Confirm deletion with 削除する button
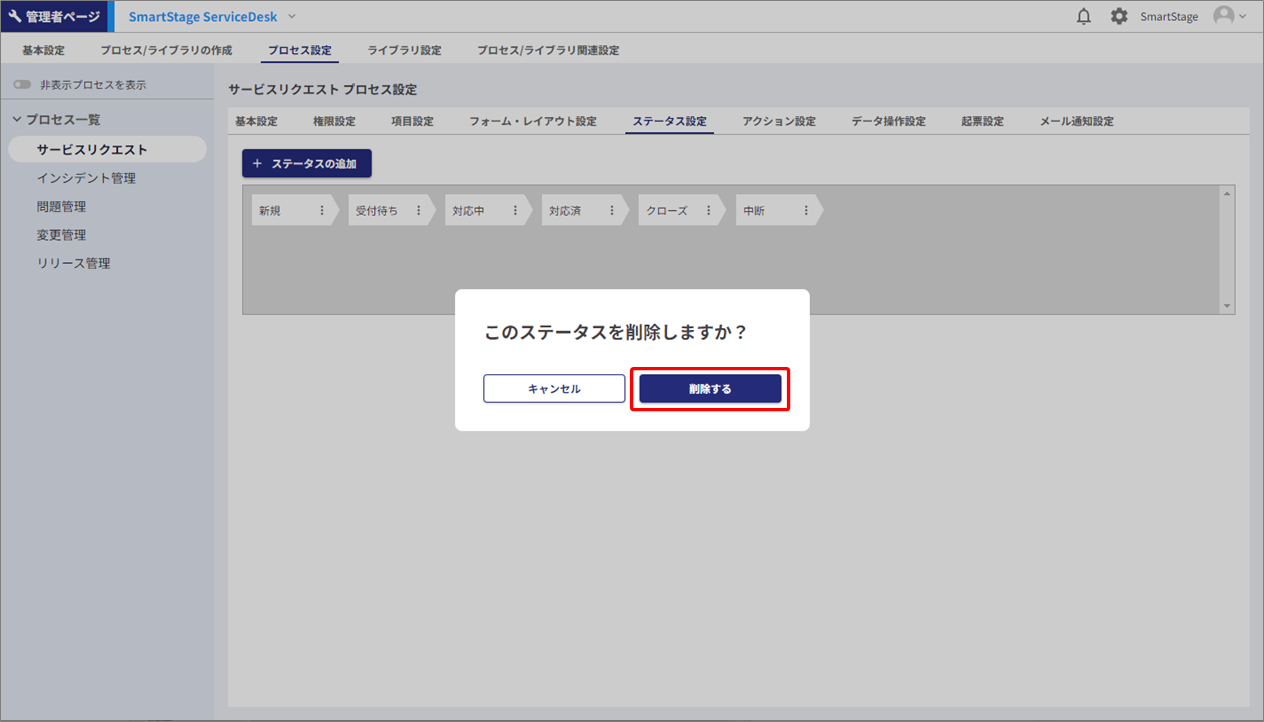Screen dimensions: 1264x722 click(x=710, y=389)
